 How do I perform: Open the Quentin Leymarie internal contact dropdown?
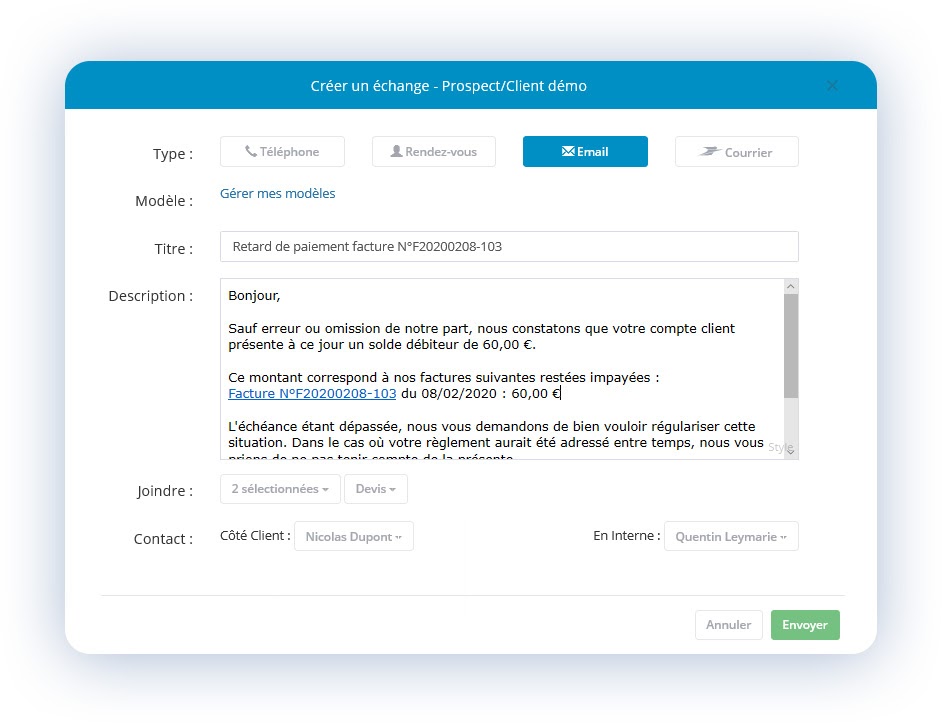point(731,536)
